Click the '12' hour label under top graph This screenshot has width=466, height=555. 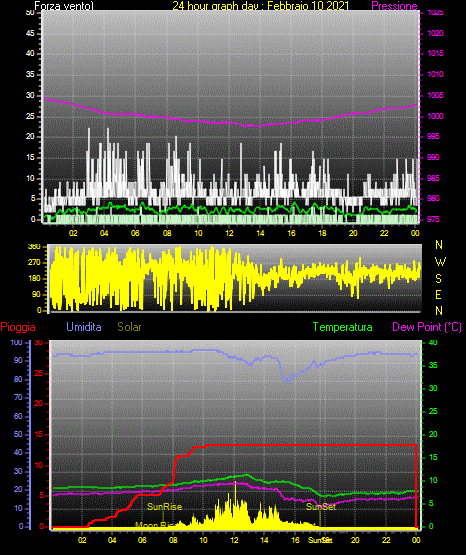[x=229, y=233]
